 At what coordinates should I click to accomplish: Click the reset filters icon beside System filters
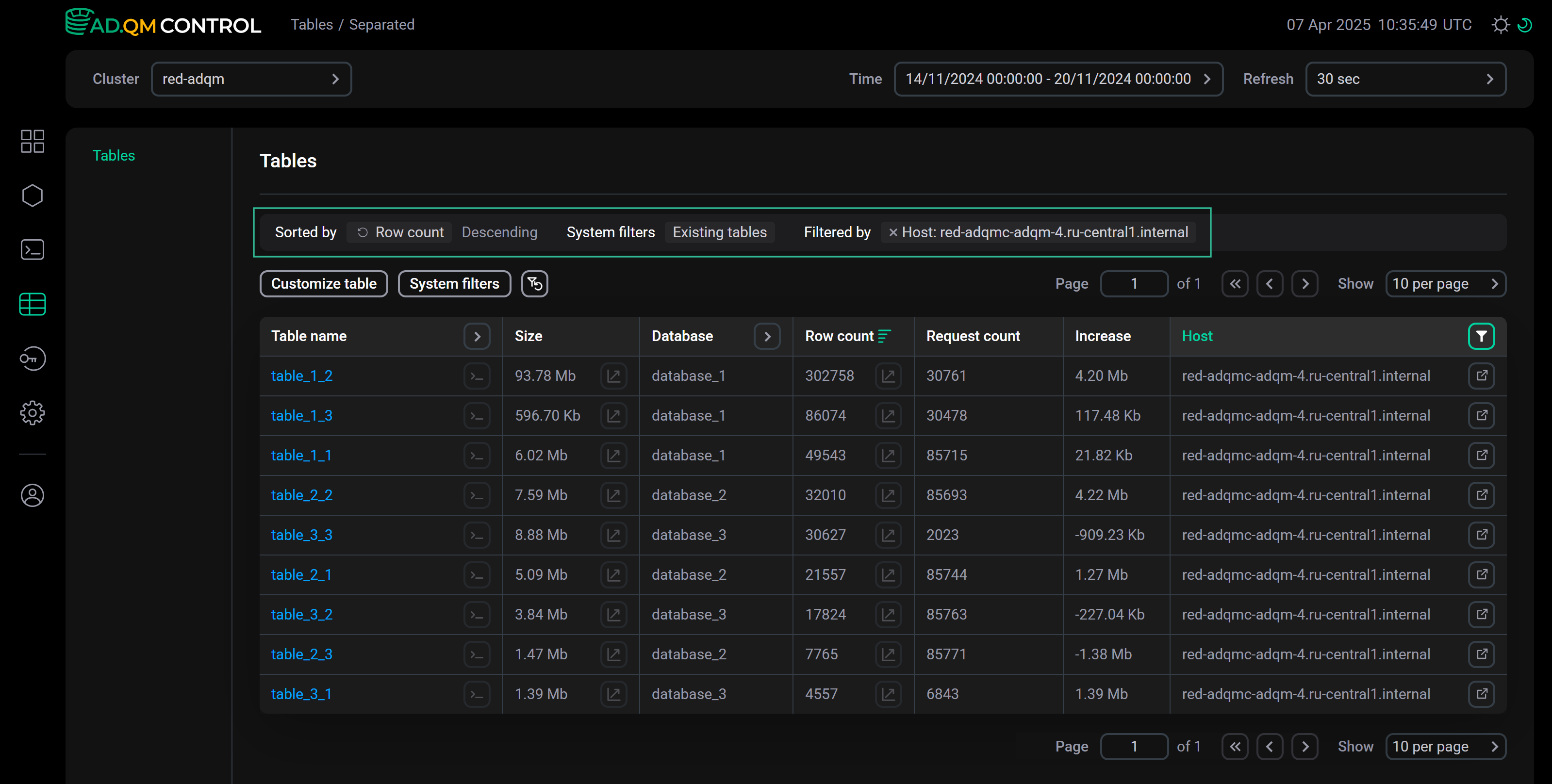[534, 283]
